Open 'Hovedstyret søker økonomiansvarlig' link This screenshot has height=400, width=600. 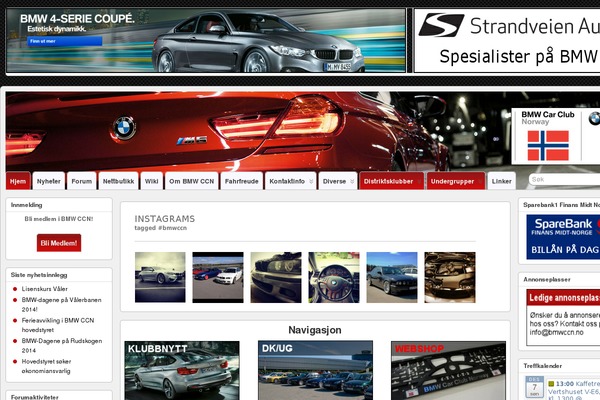46,366
